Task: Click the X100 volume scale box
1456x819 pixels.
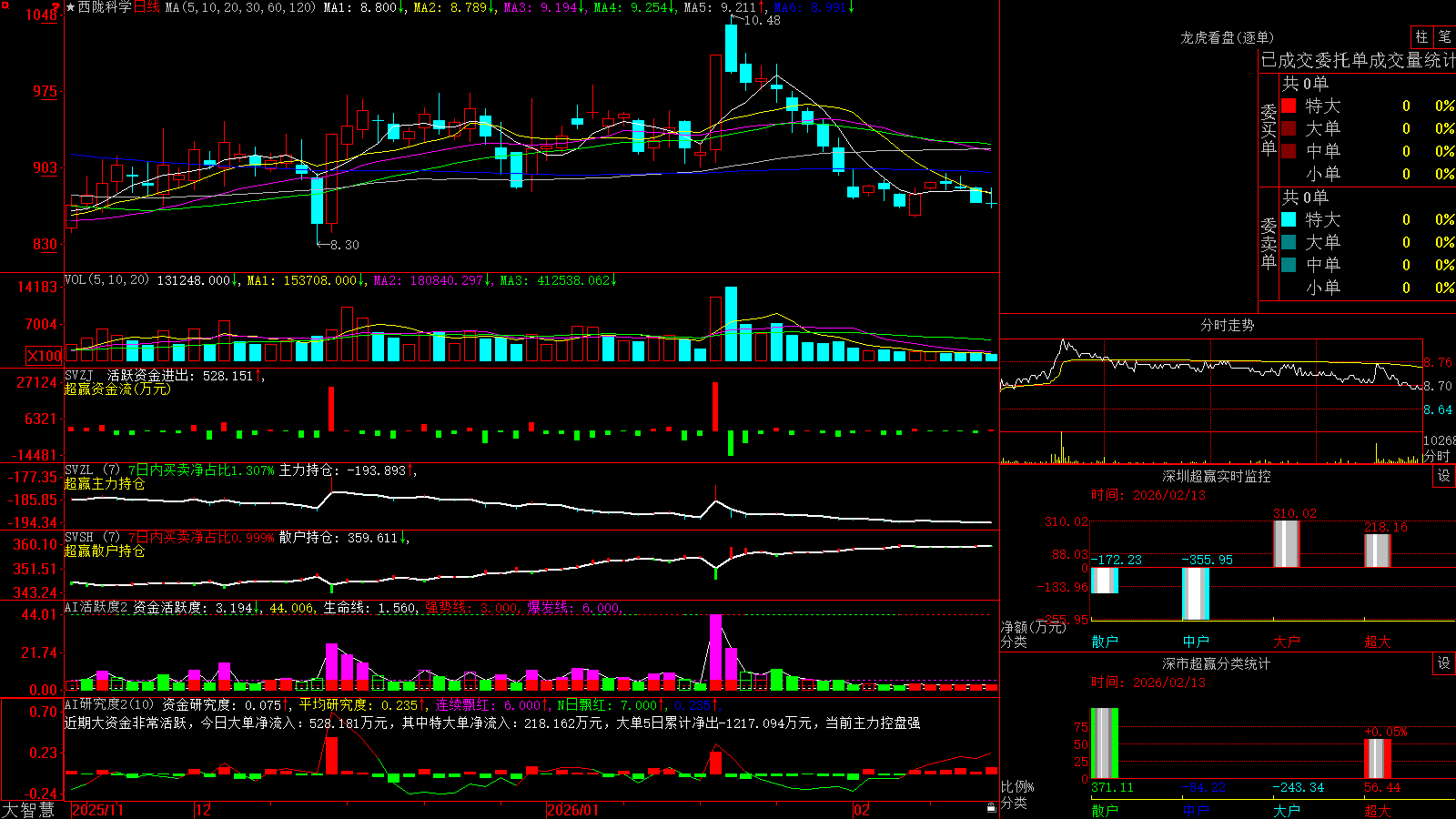Action: [45, 356]
